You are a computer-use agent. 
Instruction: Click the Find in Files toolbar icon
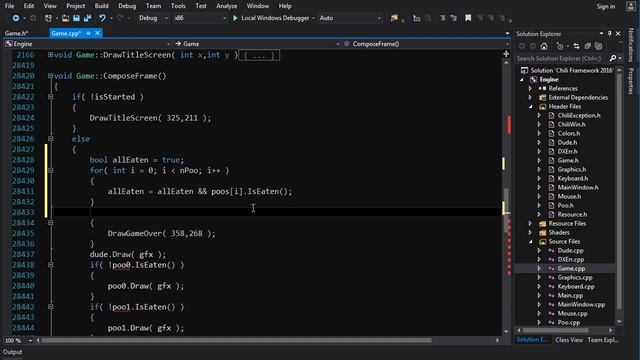(x=394, y=18)
